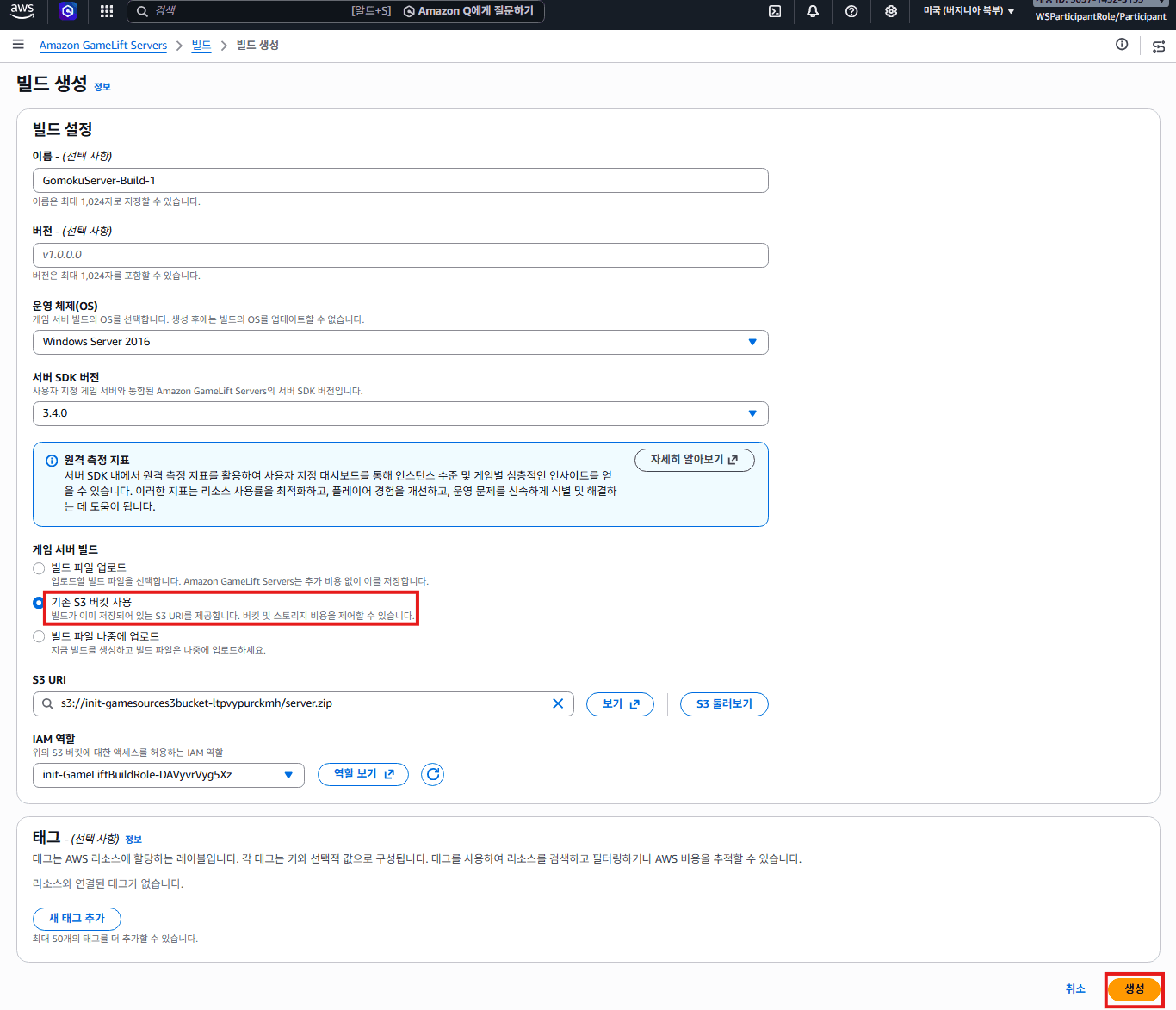Viewport: 1176px width, 1010px height.
Task: Click the orange 생성 button
Action: [x=1134, y=989]
